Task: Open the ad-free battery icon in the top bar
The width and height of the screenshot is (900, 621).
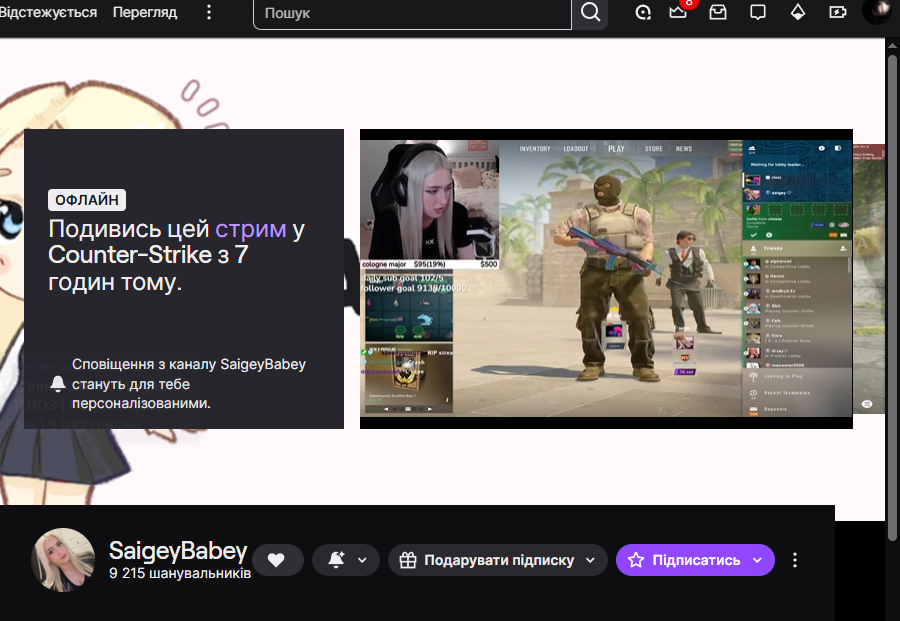Action: tap(837, 12)
